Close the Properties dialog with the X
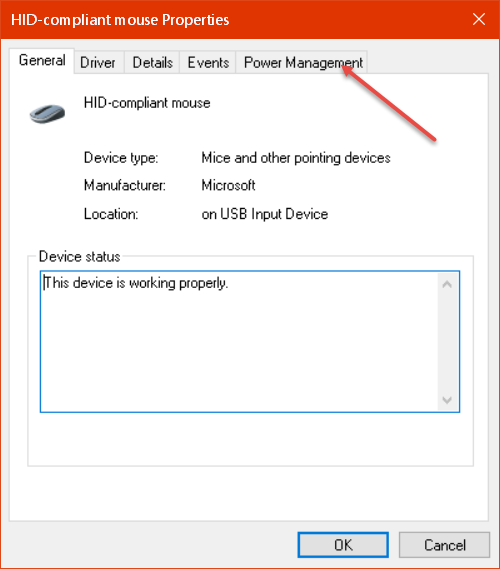The image size is (500, 569). tap(479, 19)
